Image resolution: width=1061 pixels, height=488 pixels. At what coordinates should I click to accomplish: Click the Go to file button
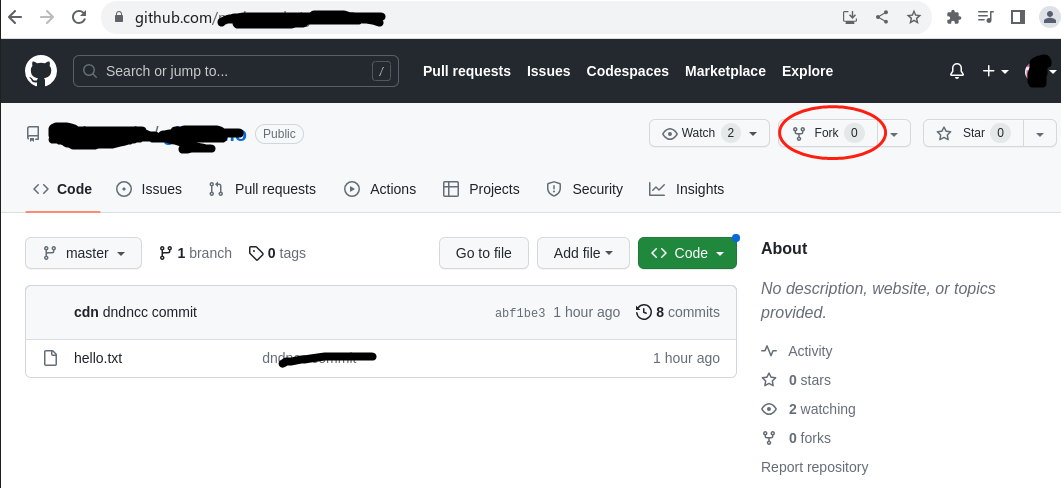point(484,253)
